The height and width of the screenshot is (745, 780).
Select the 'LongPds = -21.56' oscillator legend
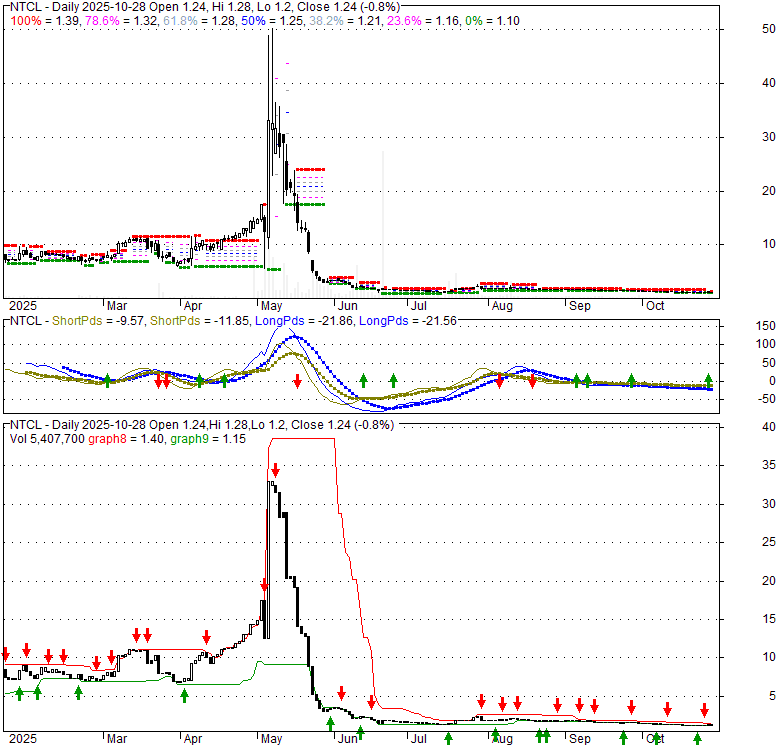(x=408, y=321)
